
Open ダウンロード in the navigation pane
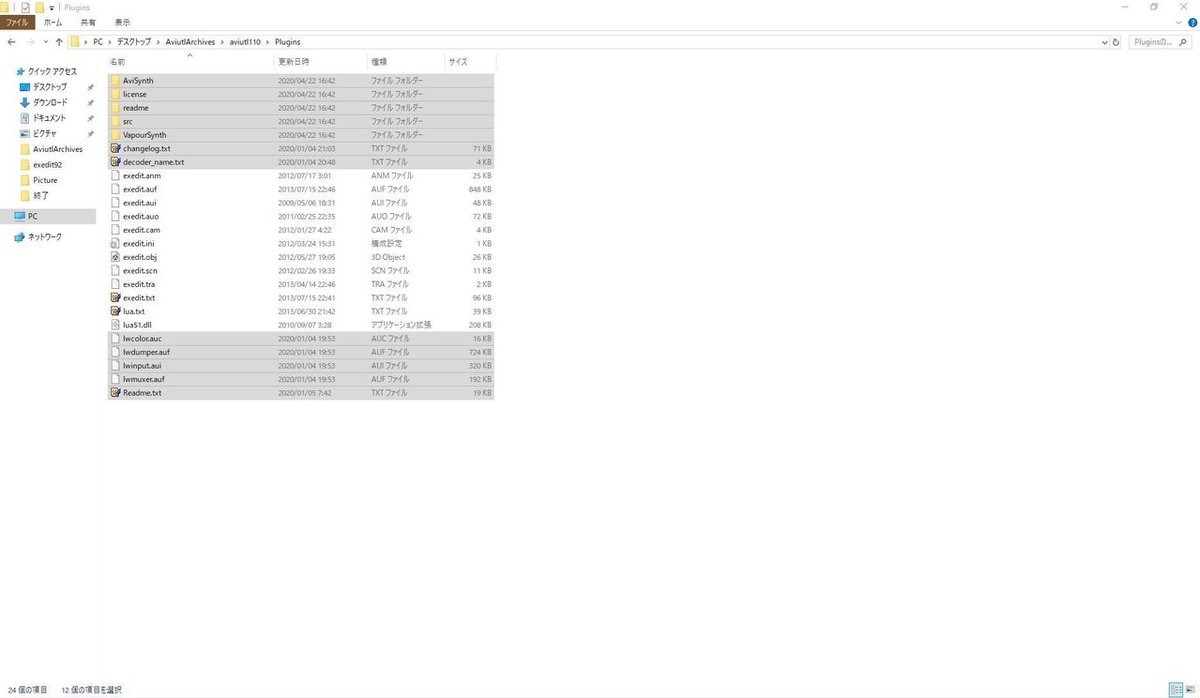43,102
